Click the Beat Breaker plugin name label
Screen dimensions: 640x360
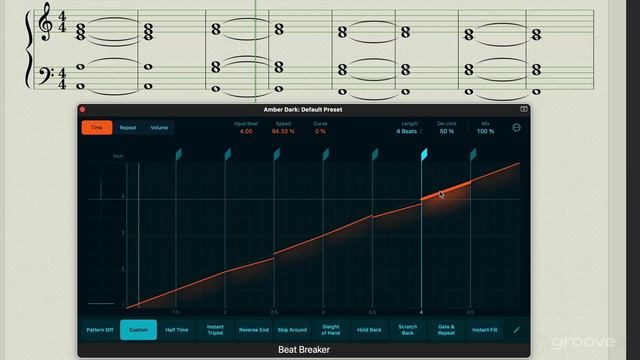(304, 350)
